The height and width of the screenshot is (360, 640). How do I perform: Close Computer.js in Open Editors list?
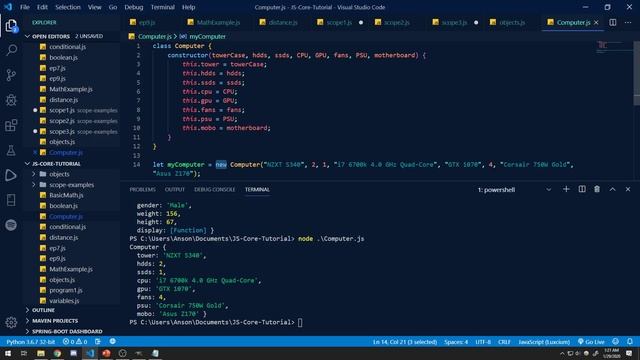click(35, 153)
